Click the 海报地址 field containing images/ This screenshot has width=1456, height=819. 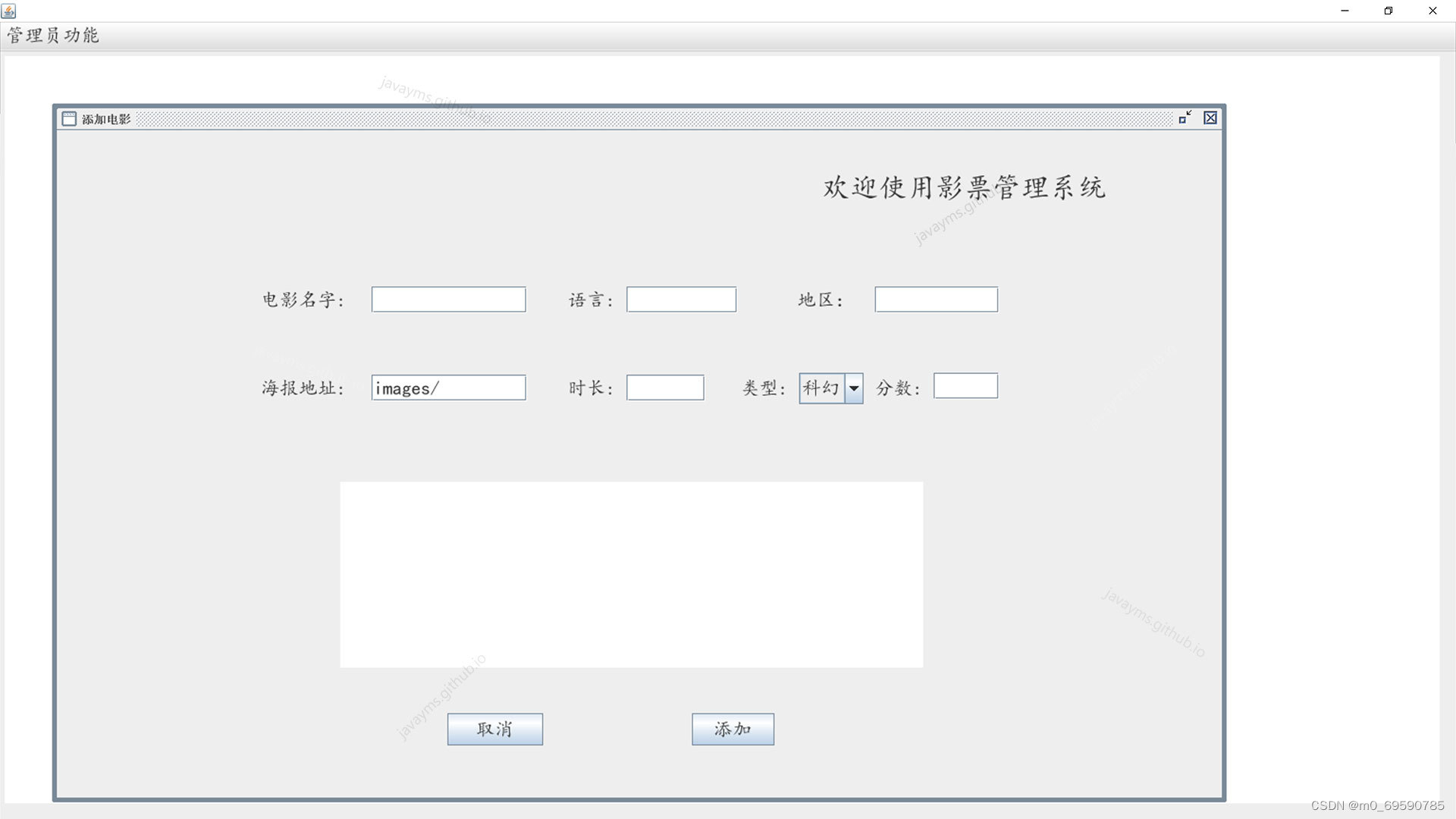tap(448, 388)
